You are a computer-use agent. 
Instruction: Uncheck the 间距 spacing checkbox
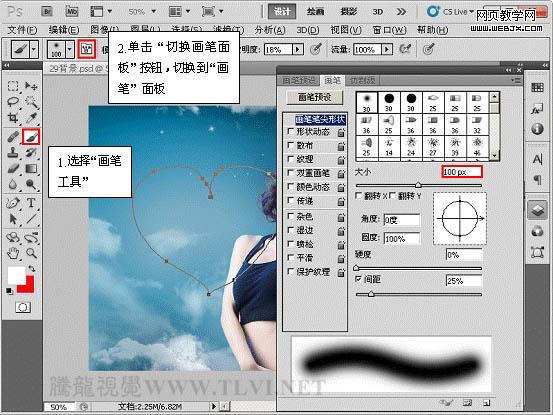358,279
